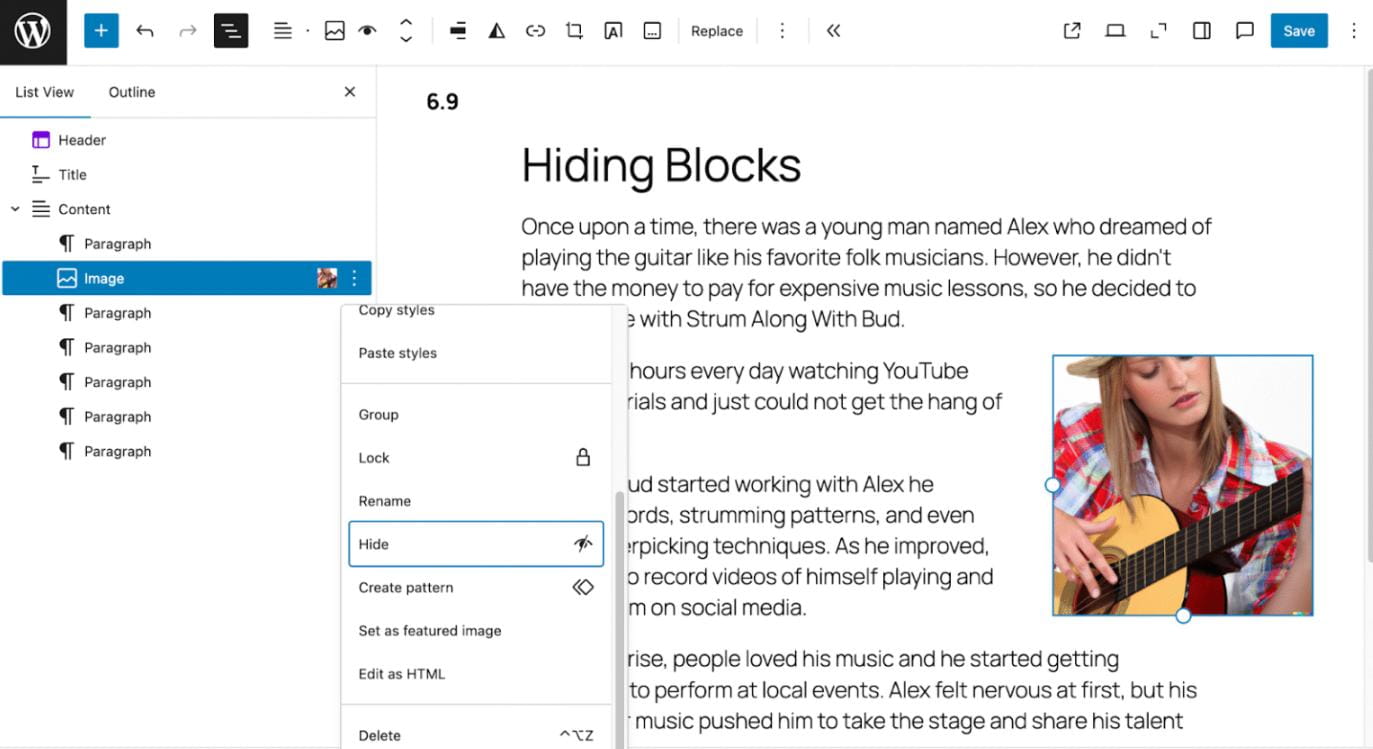This screenshot has height=749, width=1373.
Task: Open the view post external link icon
Action: click(x=1072, y=31)
